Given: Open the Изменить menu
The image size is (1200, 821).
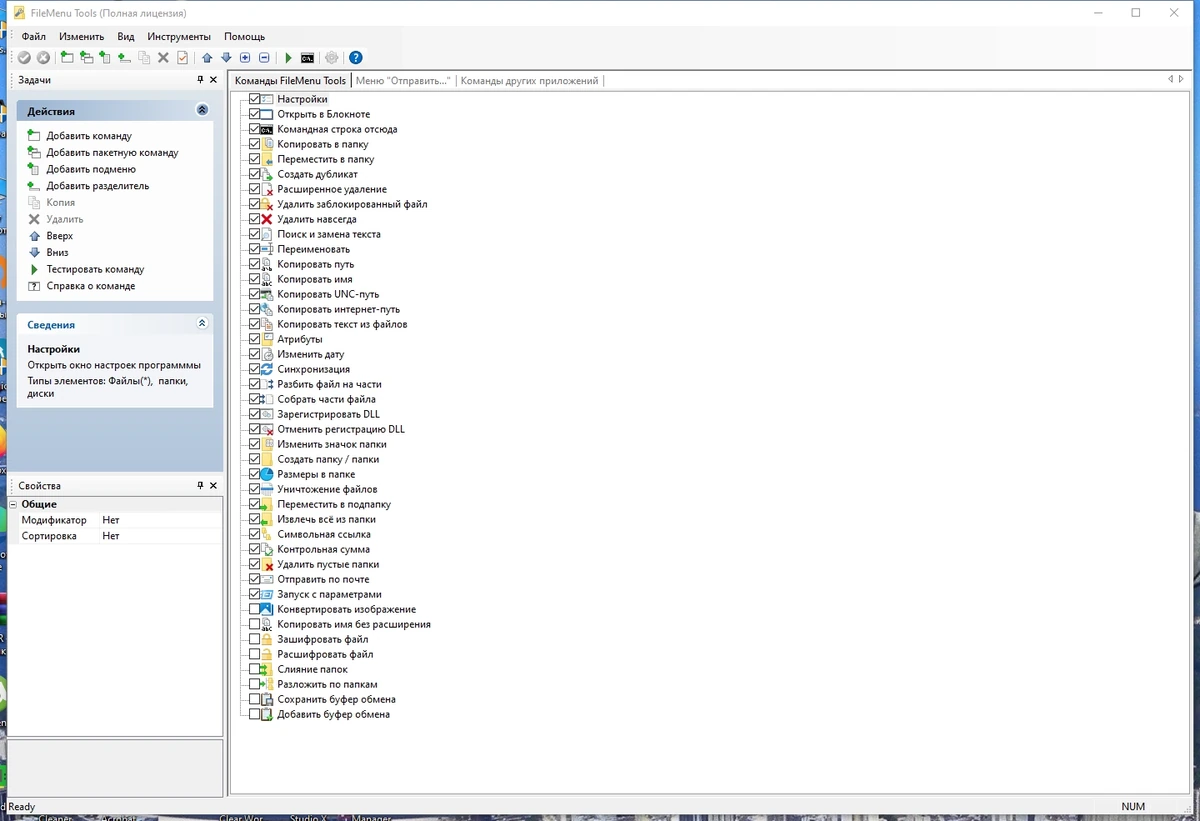Looking at the screenshot, I should (81, 36).
